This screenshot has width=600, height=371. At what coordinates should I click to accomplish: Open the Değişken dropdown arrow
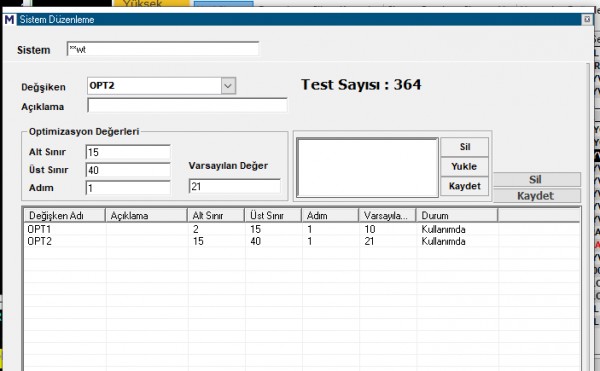[228, 86]
